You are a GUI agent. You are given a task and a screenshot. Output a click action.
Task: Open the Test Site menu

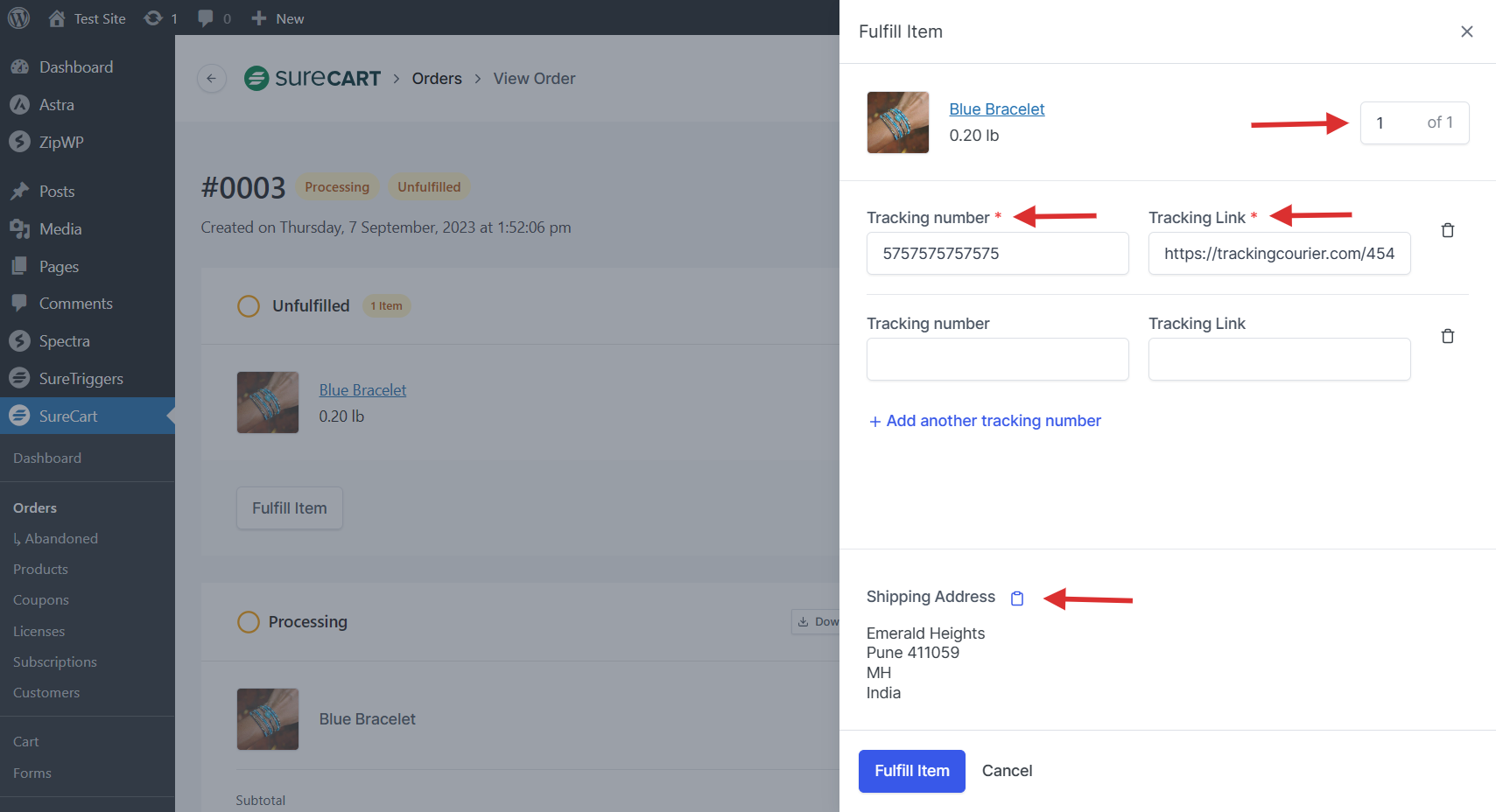coord(88,18)
